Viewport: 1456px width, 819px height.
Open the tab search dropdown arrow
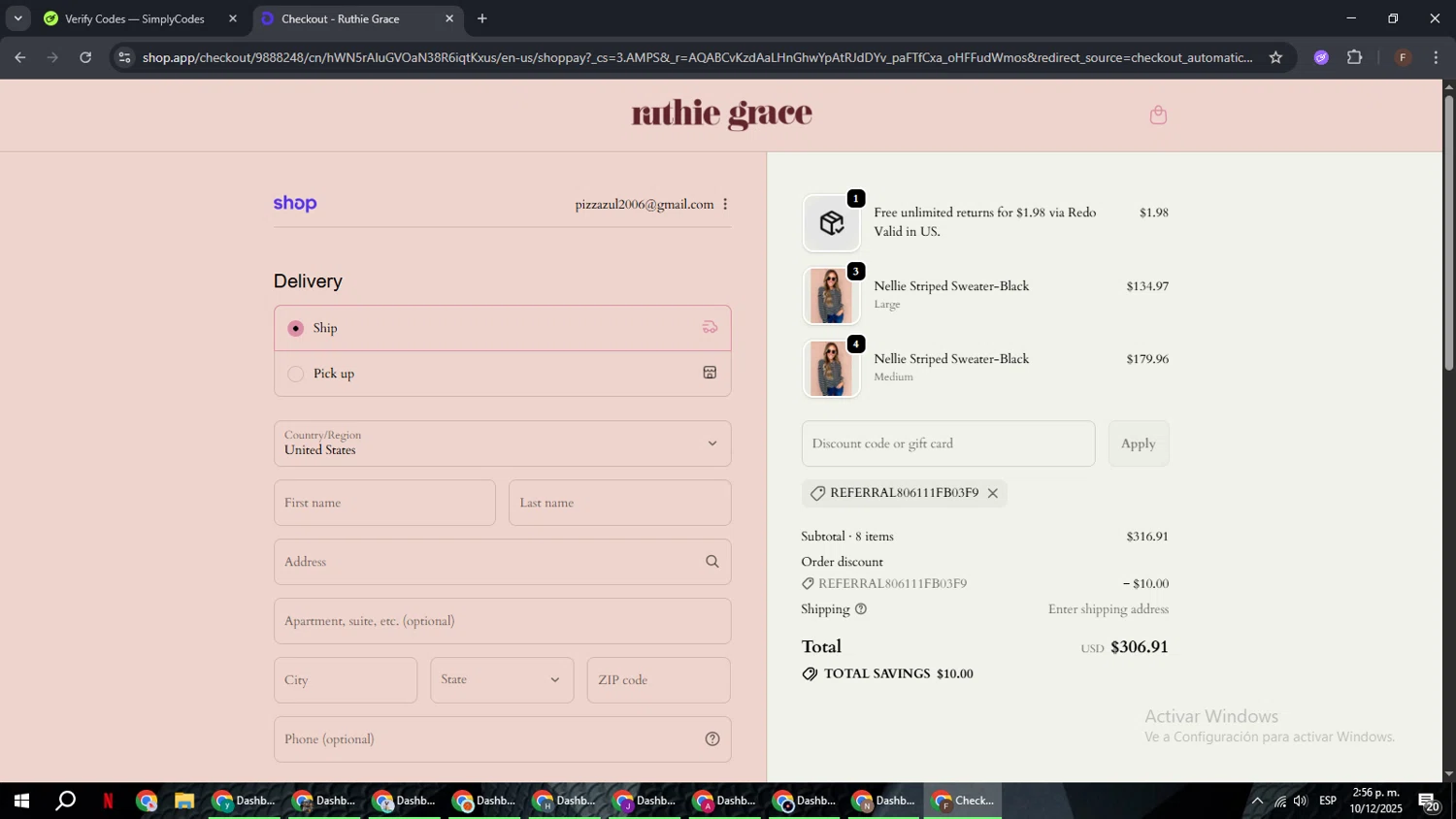point(17,18)
